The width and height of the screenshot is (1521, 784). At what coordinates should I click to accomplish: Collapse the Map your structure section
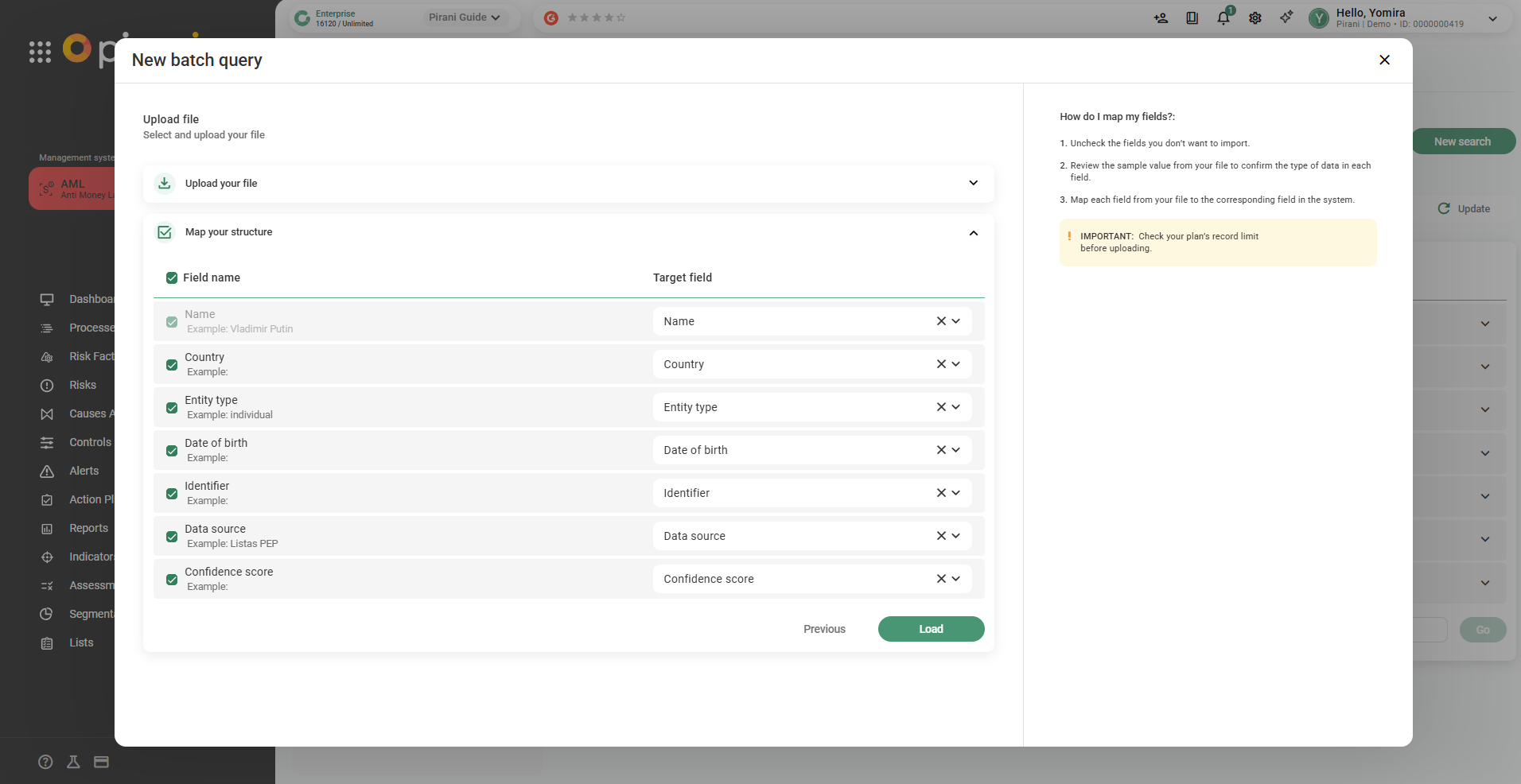(973, 233)
